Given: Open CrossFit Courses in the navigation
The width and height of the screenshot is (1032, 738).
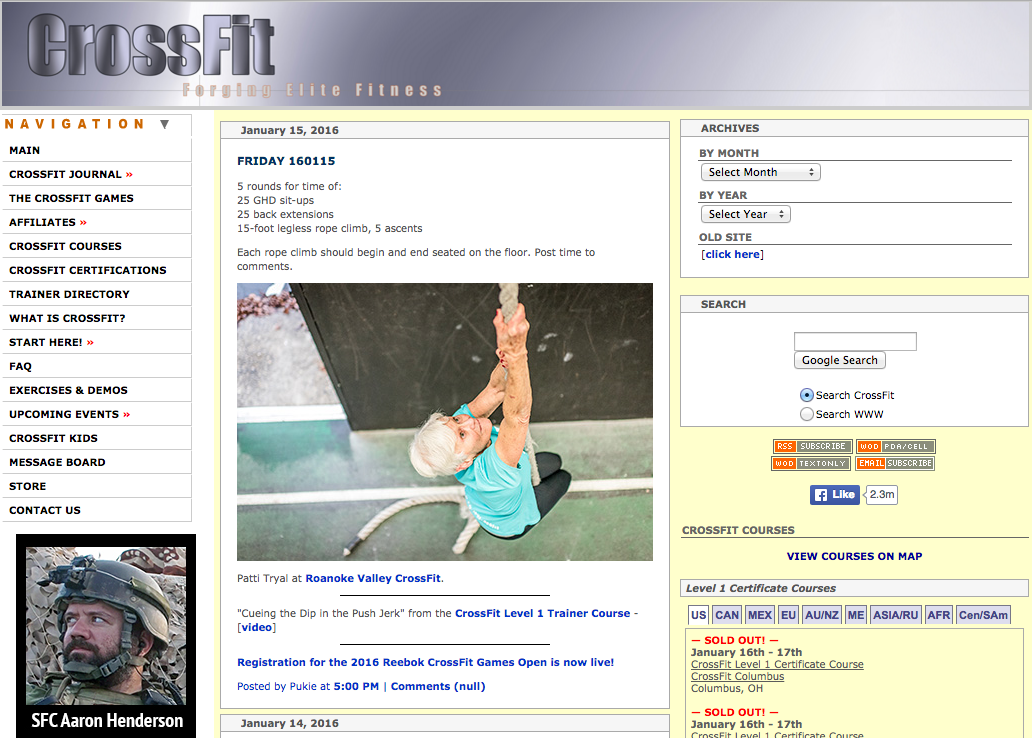Looking at the screenshot, I should pyautogui.click(x=97, y=246).
